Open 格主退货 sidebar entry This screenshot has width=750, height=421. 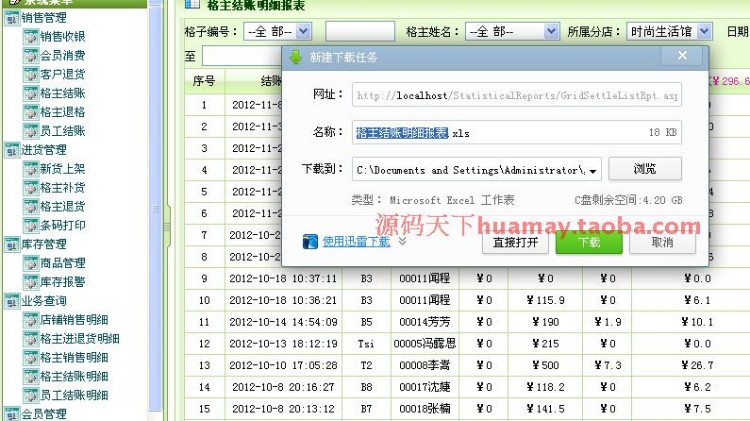point(62,206)
